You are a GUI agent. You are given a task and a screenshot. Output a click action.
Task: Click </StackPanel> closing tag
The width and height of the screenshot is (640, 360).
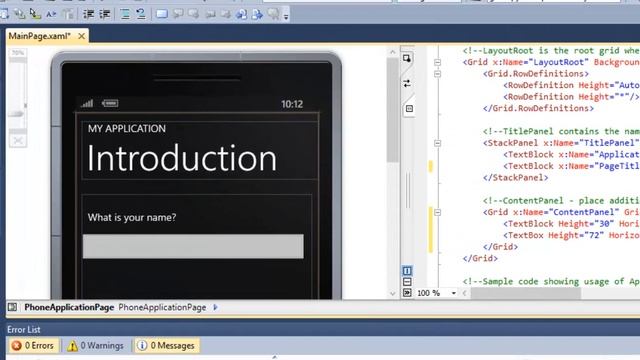(x=516, y=178)
